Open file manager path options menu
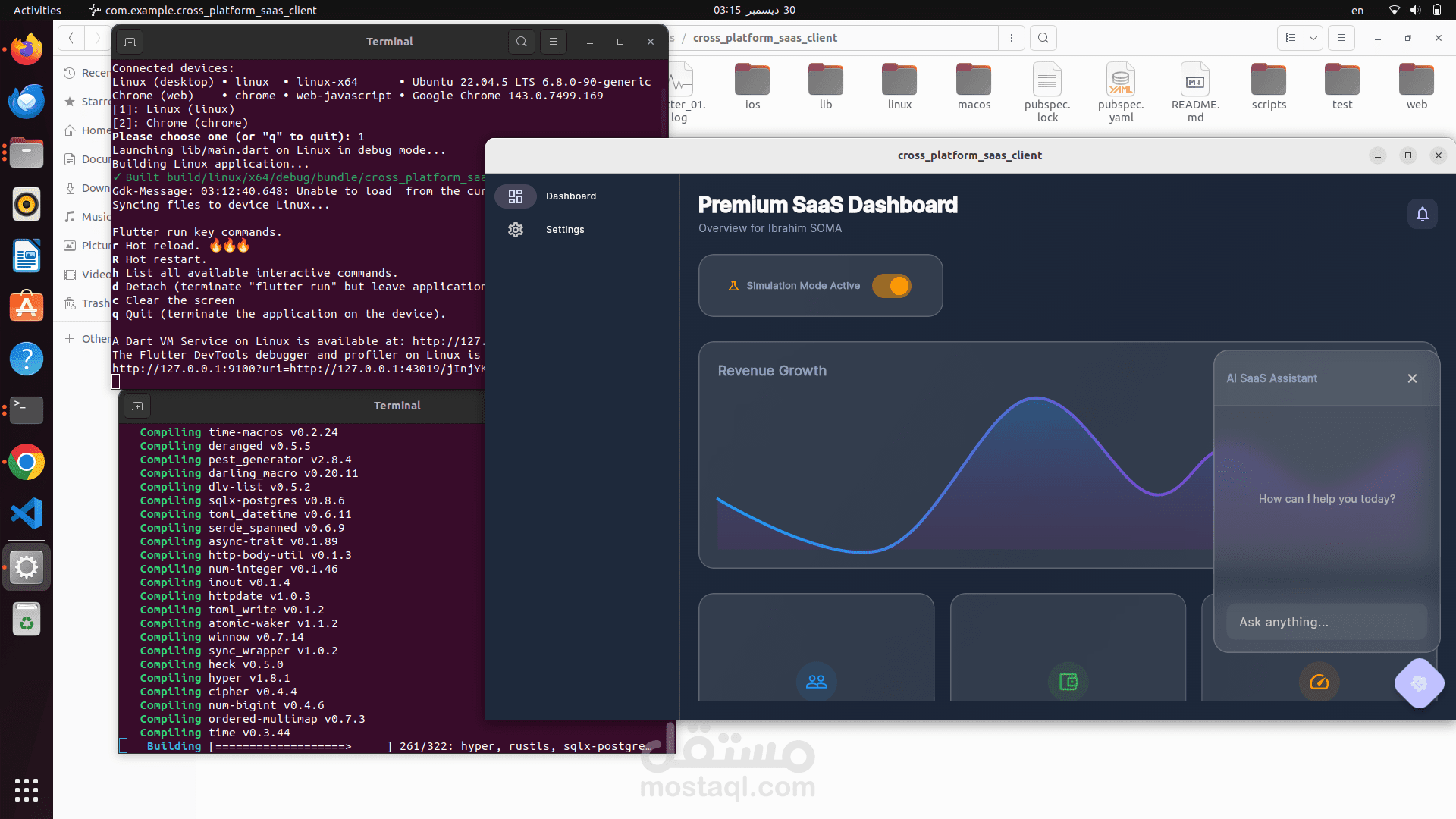The height and width of the screenshot is (819, 1456). (1011, 38)
